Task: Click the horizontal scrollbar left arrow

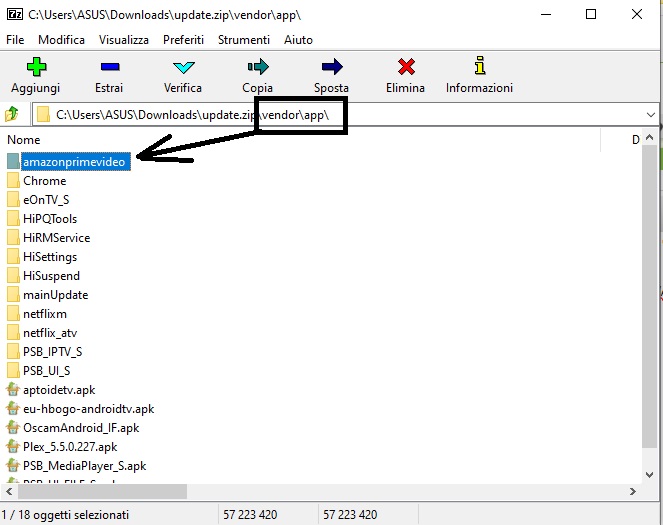Action: click(9, 492)
